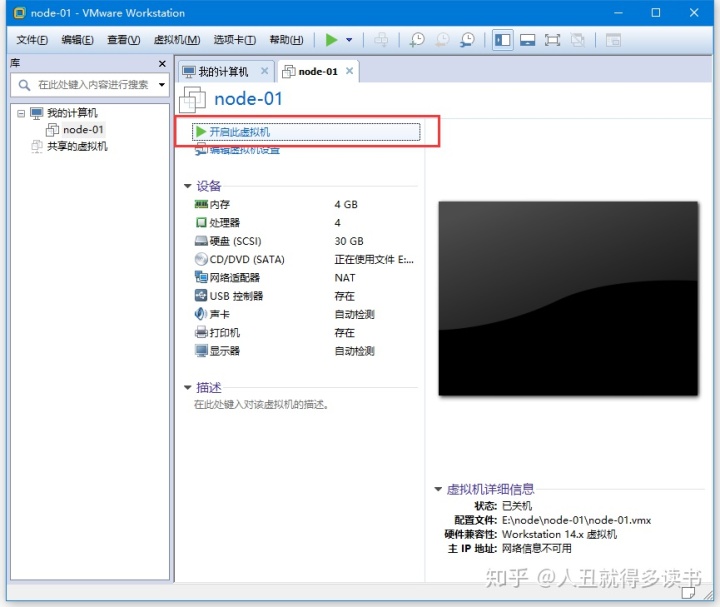This screenshot has width=720, height=607.
Task: Close the 库 library panel
Action: [x=162, y=63]
